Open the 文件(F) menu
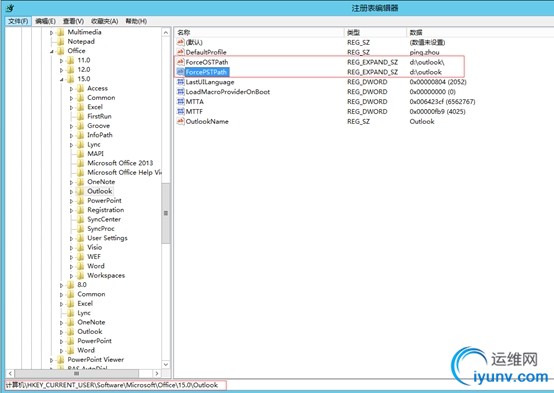 click(18, 21)
